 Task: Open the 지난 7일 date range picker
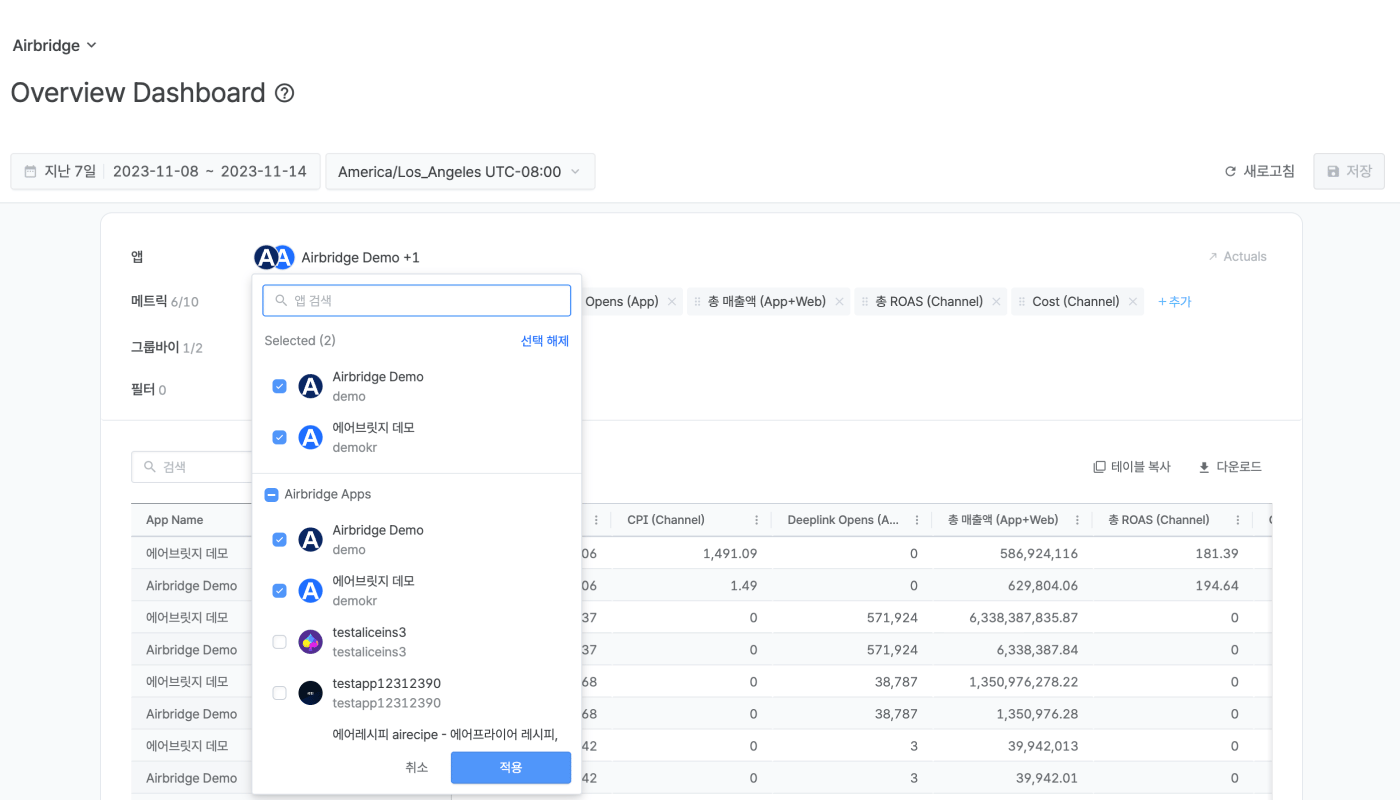point(166,171)
